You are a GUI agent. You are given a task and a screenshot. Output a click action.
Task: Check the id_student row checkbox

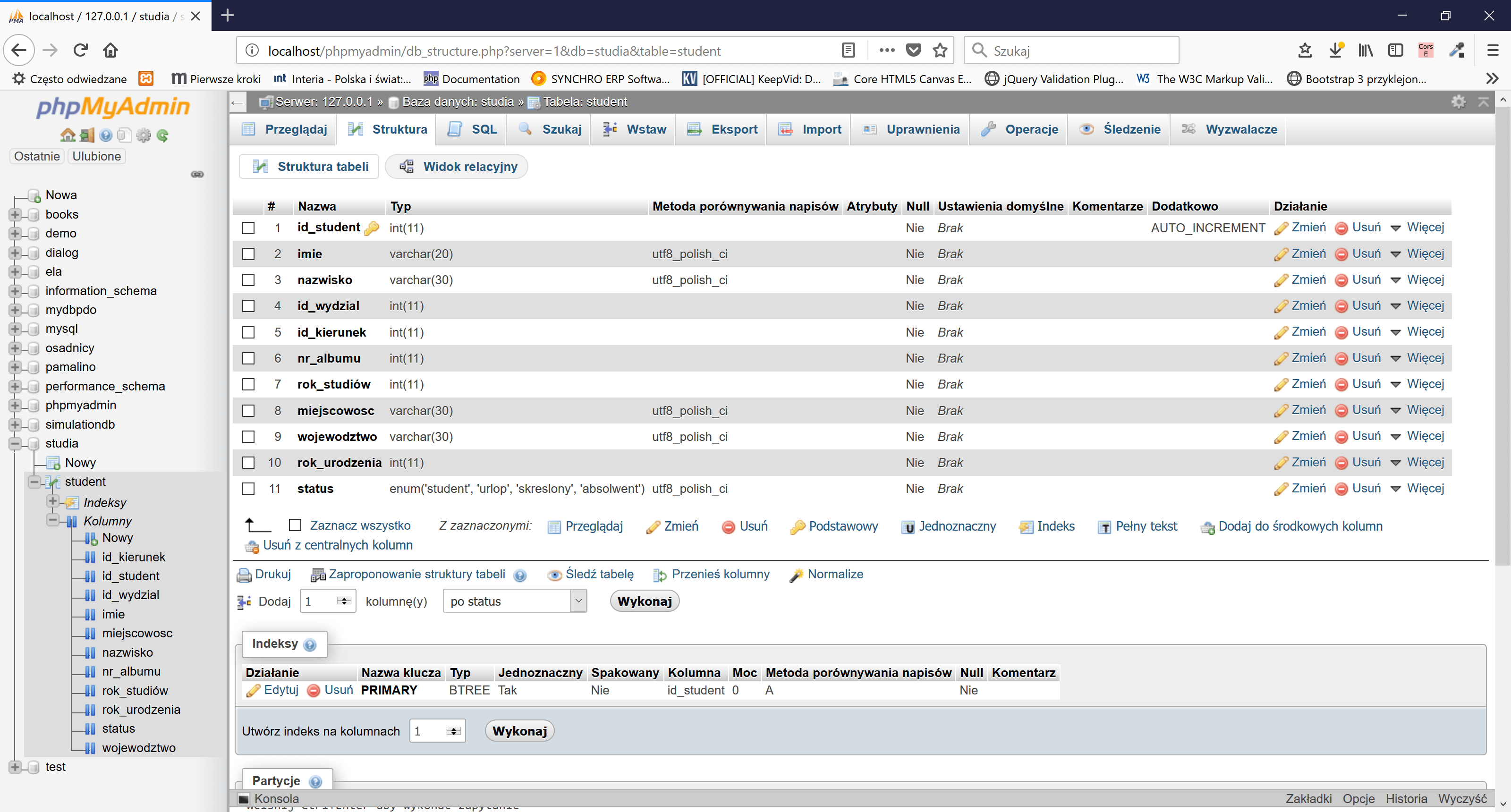pos(248,228)
